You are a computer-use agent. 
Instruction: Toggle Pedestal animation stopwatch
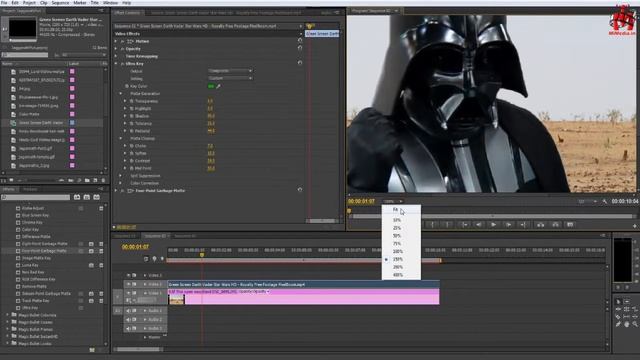pos(132,131)
